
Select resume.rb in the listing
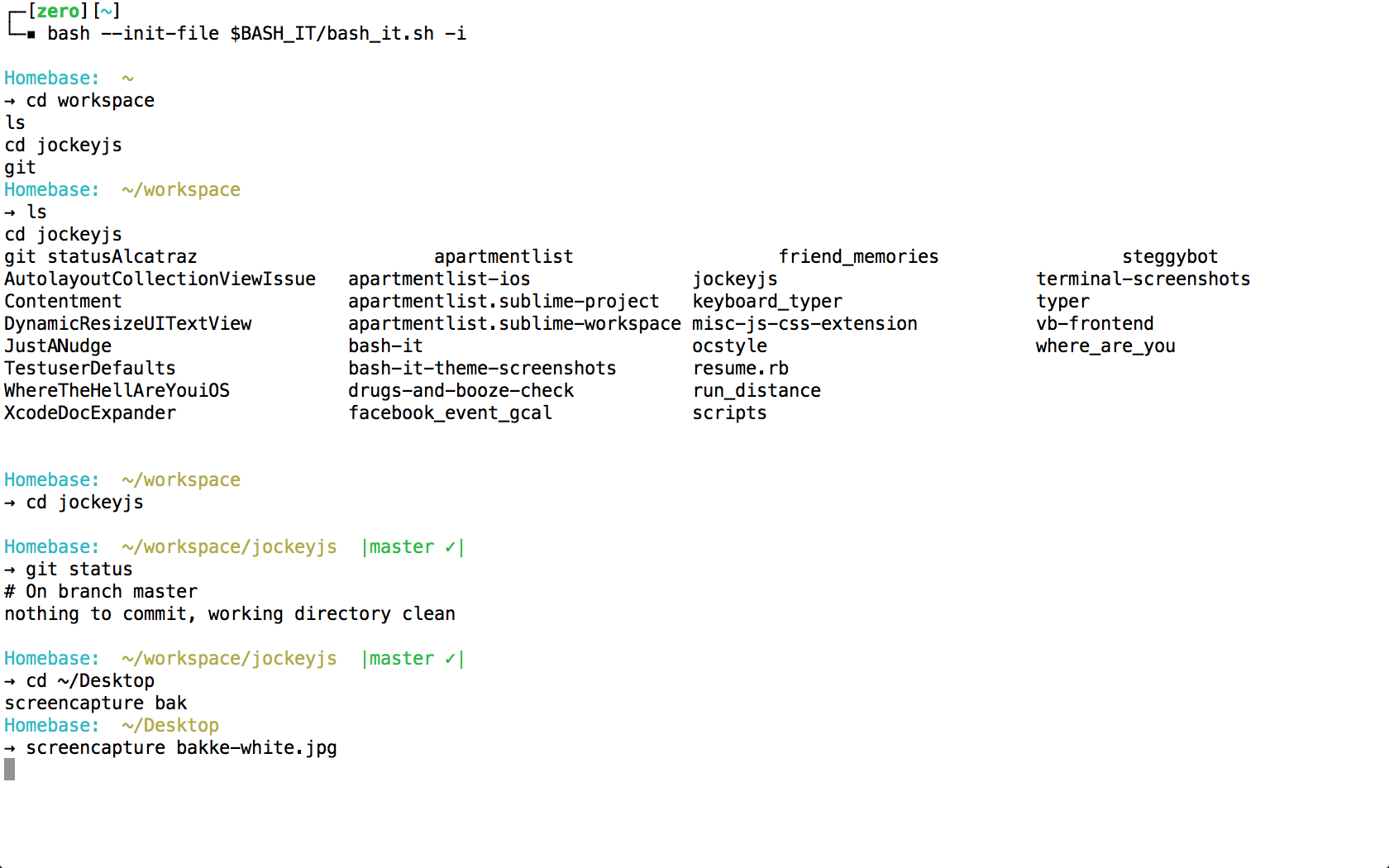pyautogui.click(x=740, y=369)
